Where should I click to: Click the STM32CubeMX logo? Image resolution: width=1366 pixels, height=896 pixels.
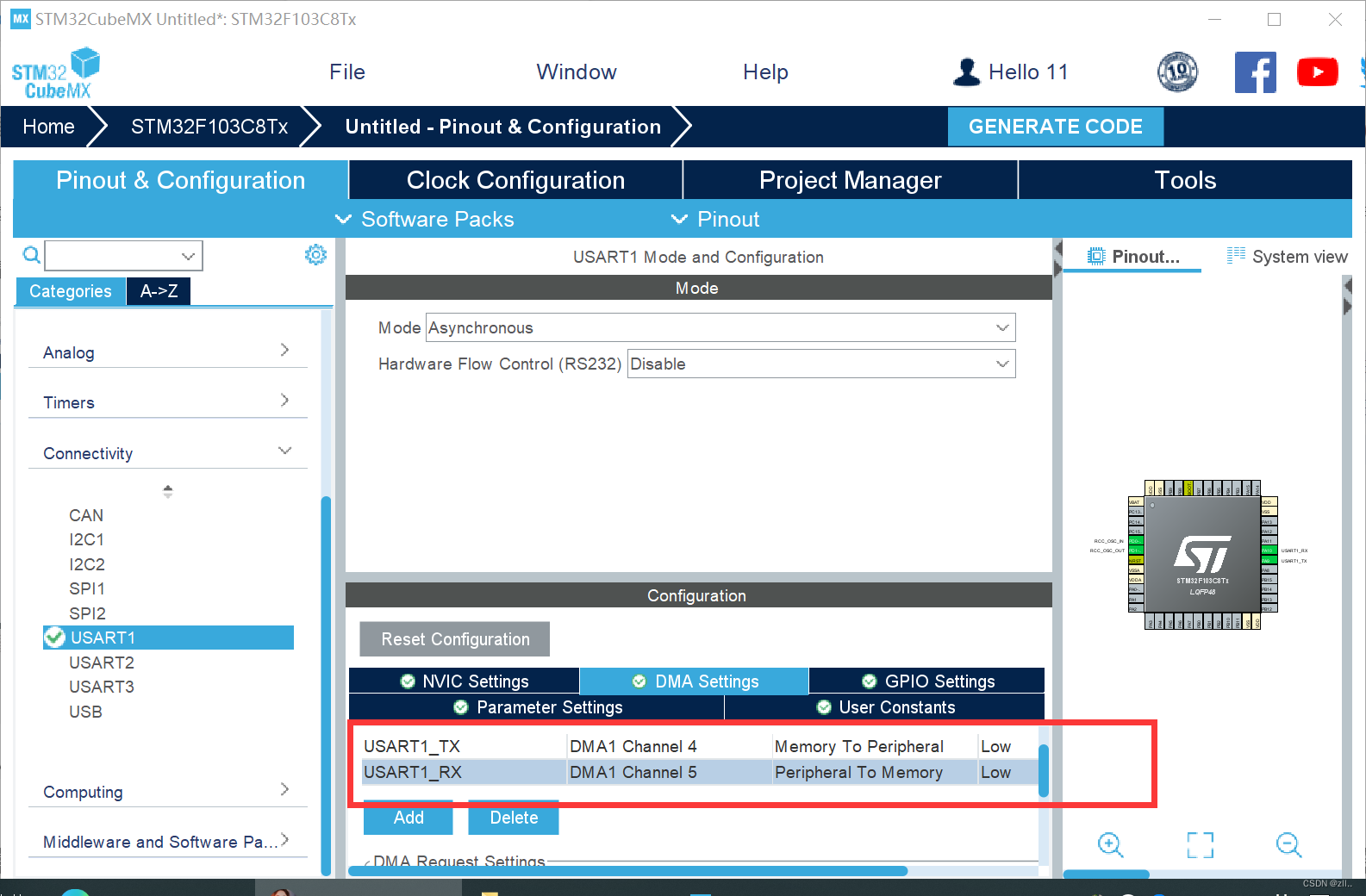56,73
